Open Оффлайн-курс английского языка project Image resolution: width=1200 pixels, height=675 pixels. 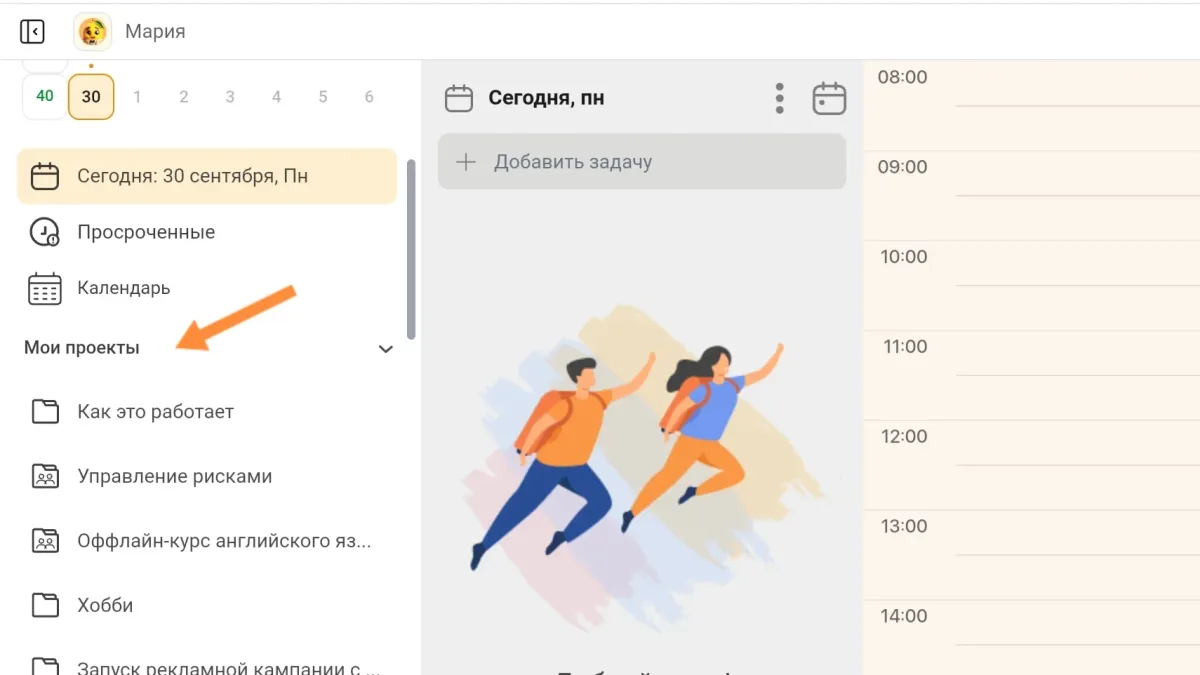click(x=224, y=541)
